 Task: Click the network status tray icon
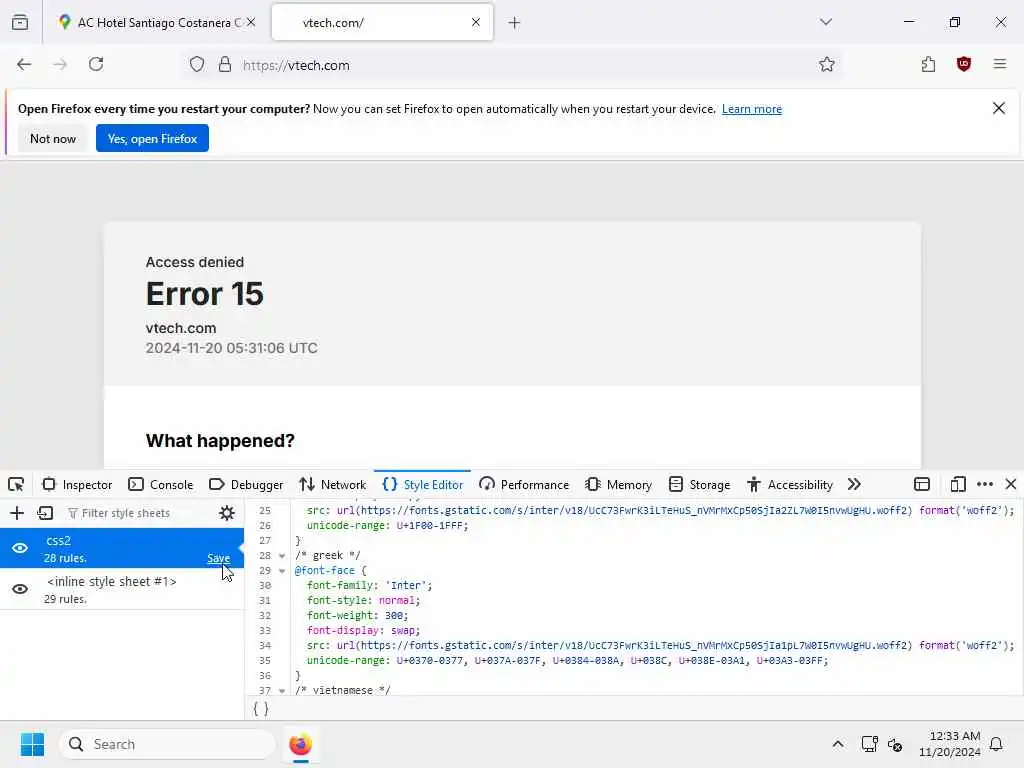point(869,744)
